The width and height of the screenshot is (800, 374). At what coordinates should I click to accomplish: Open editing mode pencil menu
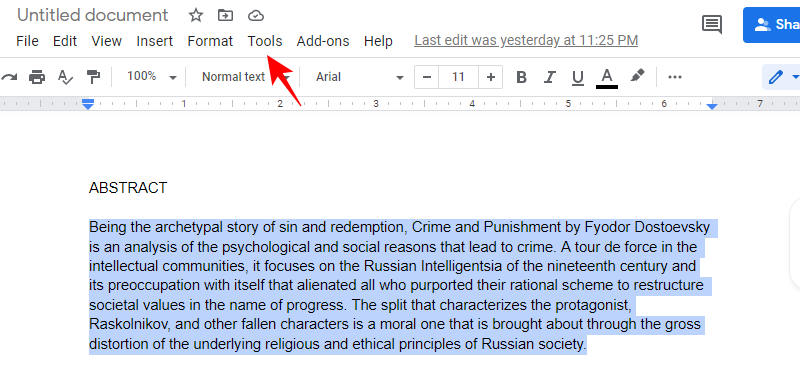point(781,77)
